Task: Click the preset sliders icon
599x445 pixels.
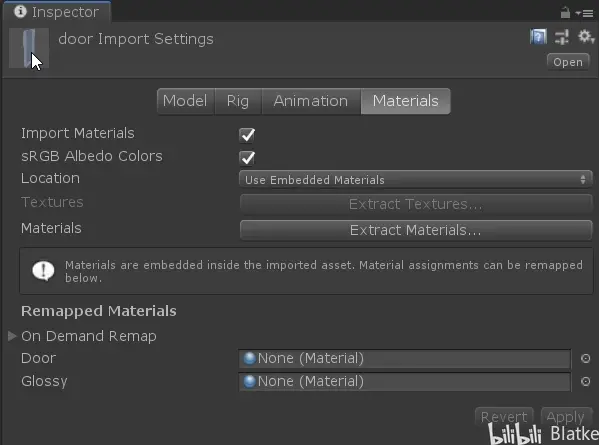Action: click(562, 37)
